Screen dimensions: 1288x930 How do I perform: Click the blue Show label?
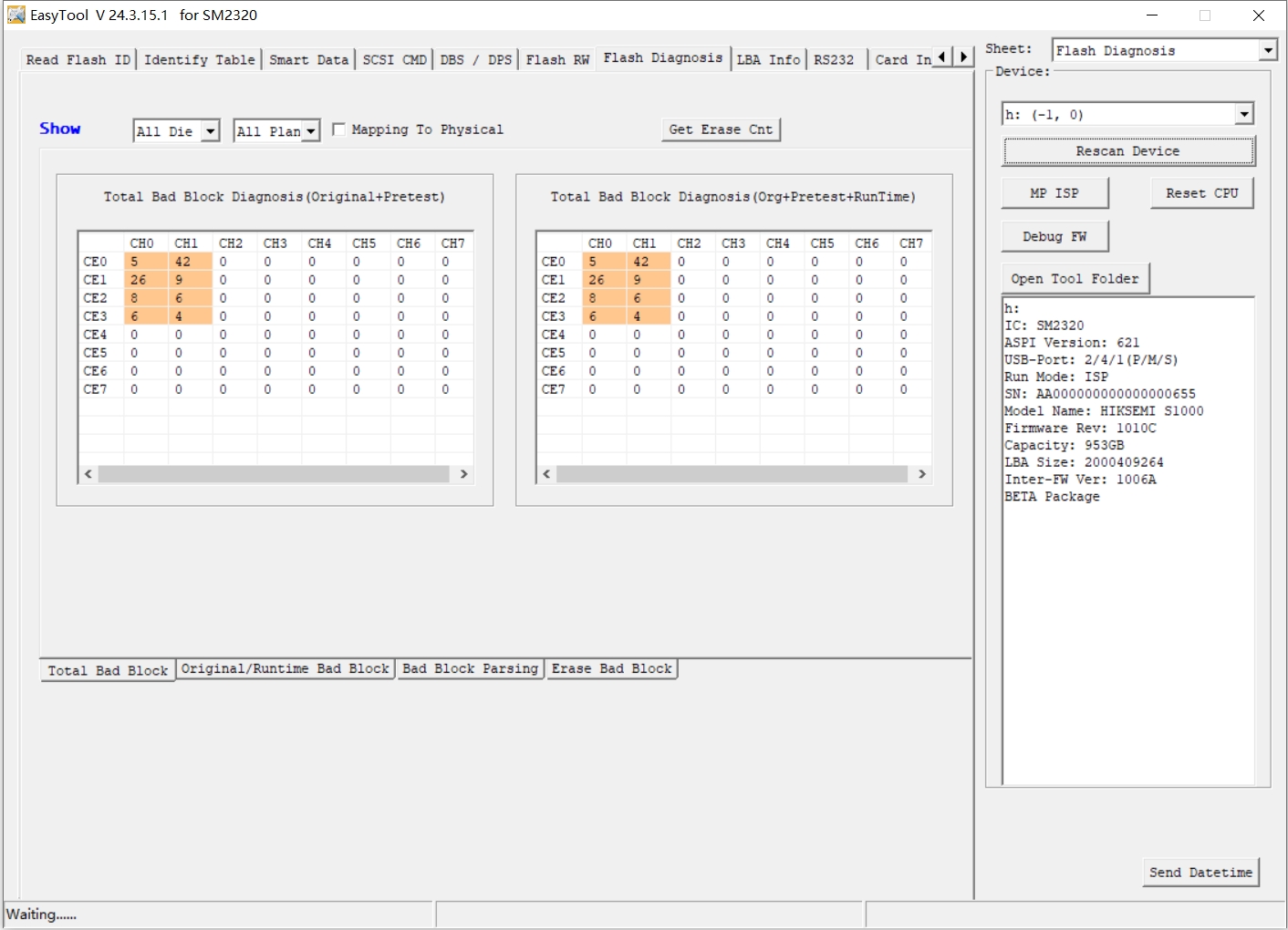[60, 129]
